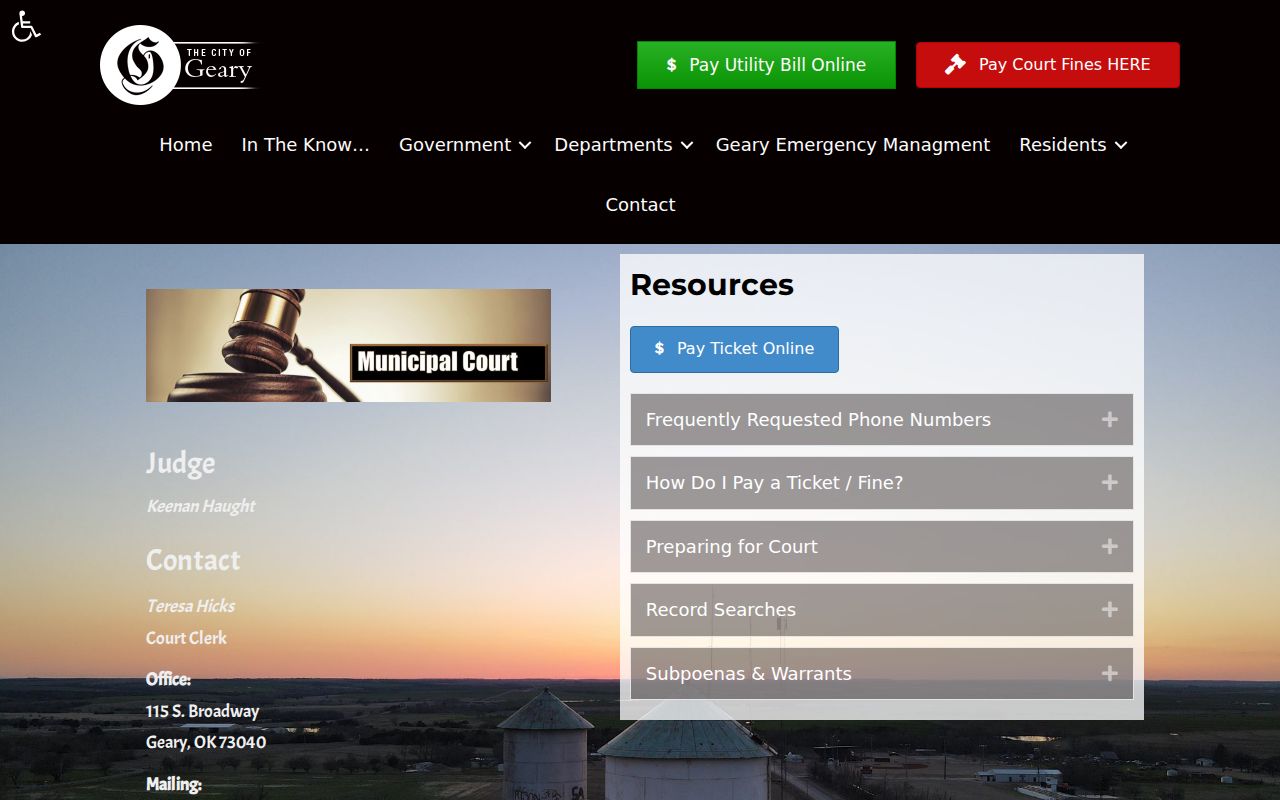Open the In The Know… page
1280x800 pixels.
[x=306, y=145]
